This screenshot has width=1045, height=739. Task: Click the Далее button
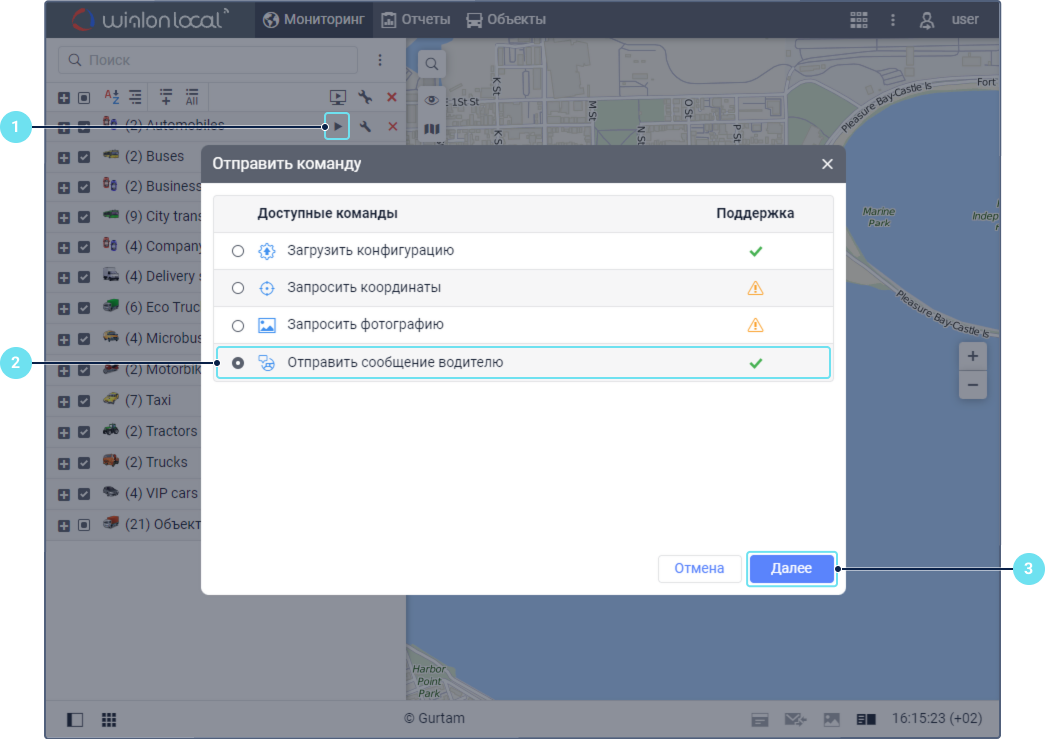coord(791,568)
